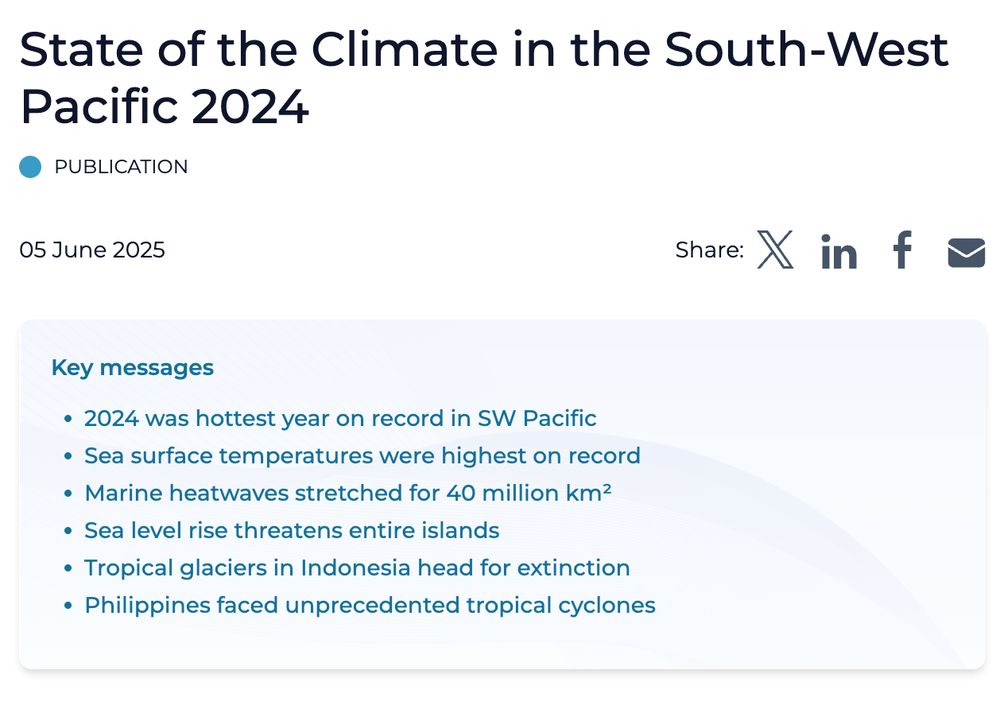Click the marine heatwaves 40 million km² line
This screenshot has width=1000, height=701.
348,493
